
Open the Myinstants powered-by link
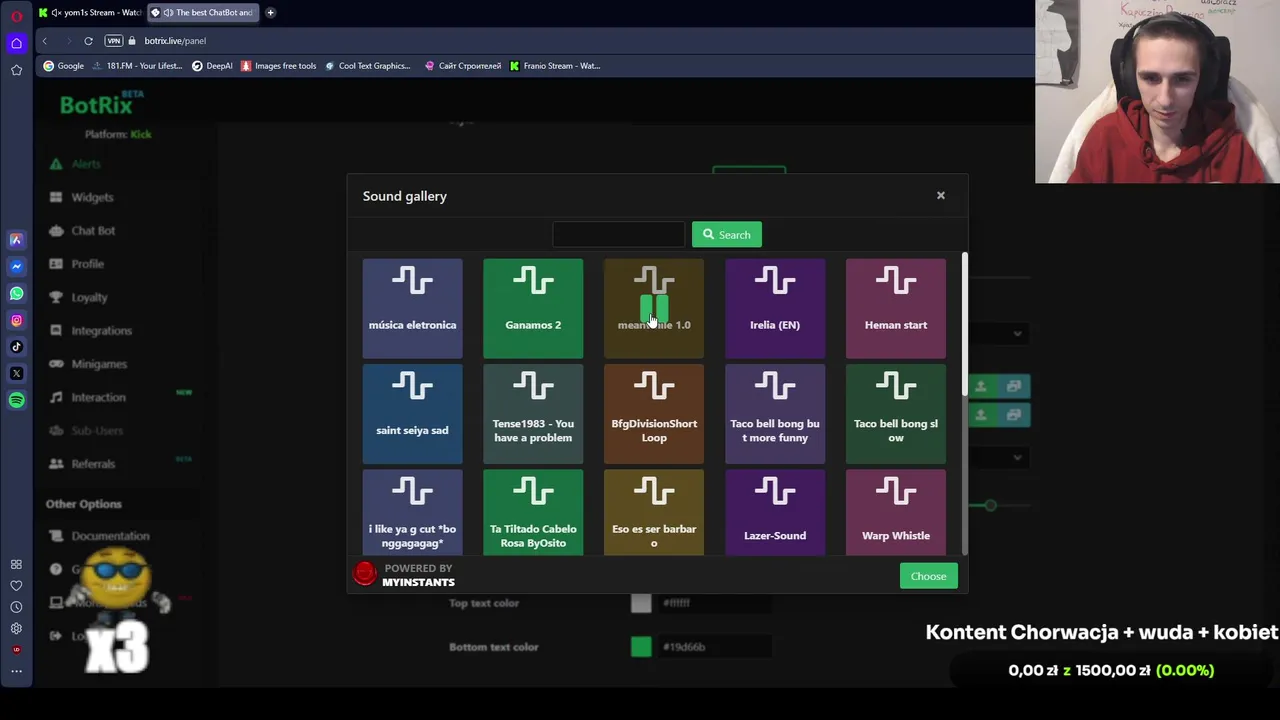point(404,575)
